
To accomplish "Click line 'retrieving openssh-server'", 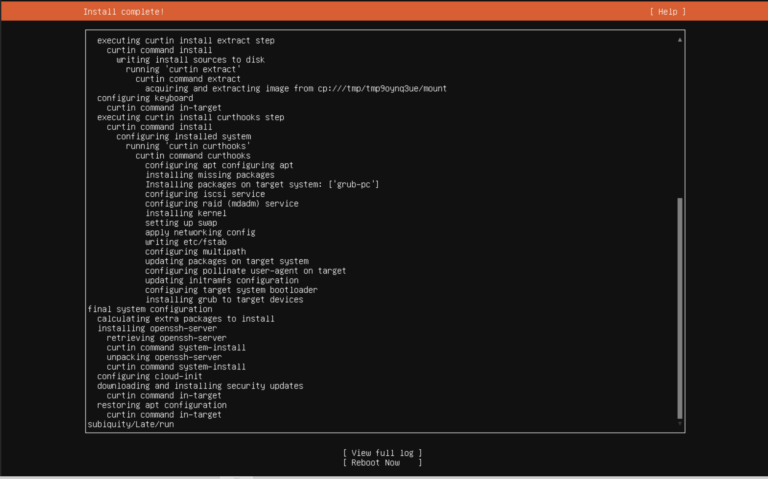I will click(167, 338).
